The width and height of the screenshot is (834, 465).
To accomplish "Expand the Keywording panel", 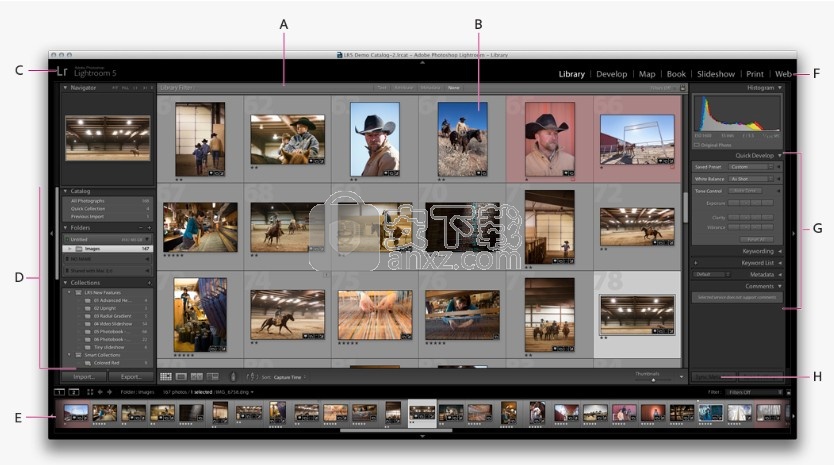I will point(780,251).
